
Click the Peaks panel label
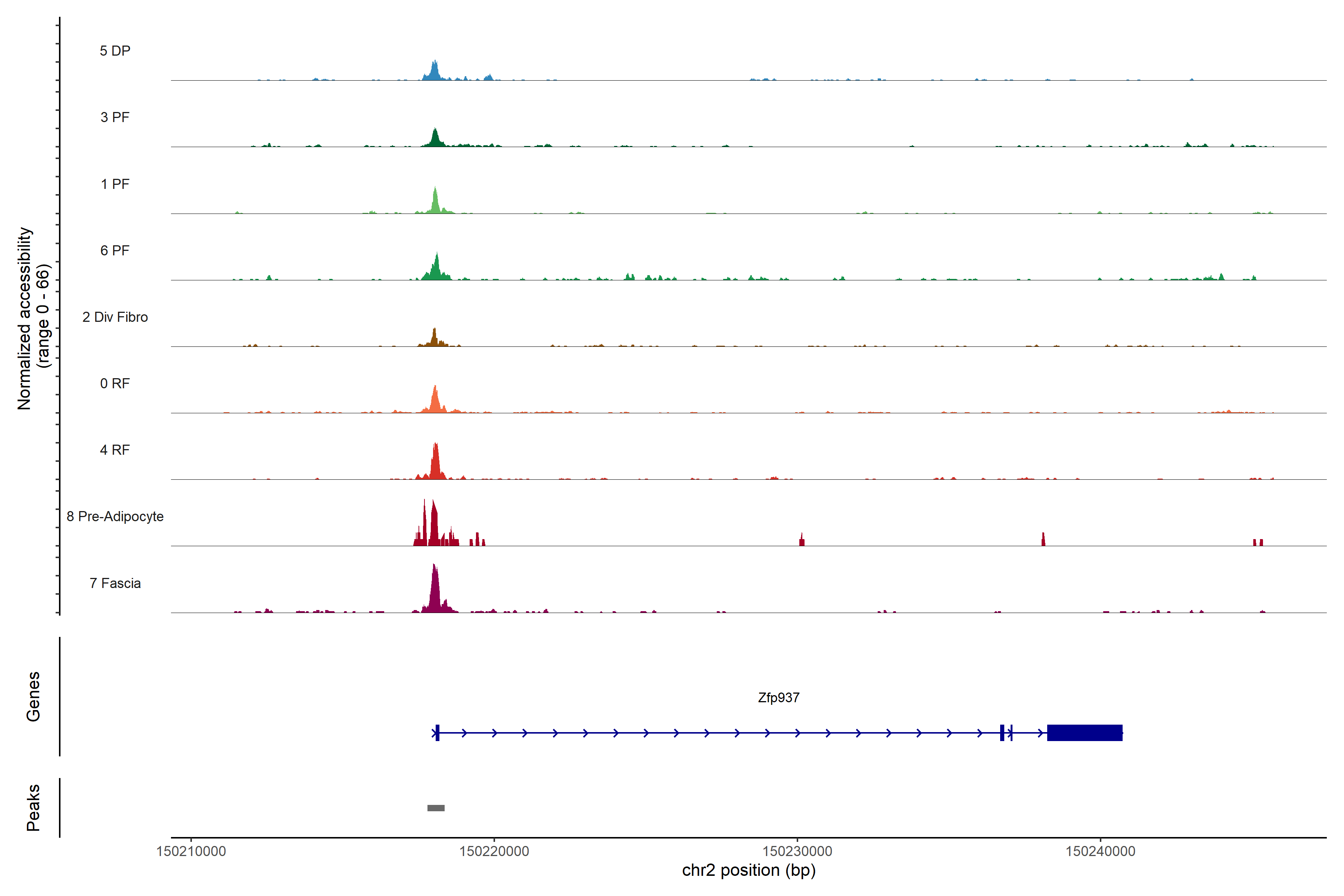point(33,808)
